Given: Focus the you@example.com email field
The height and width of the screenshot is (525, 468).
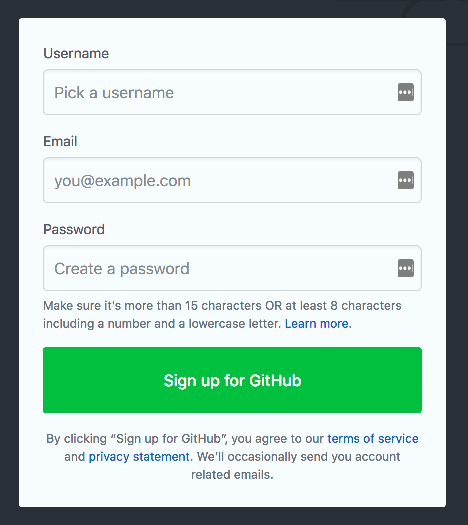Looking at the screenshot, I should click(232, 180).
